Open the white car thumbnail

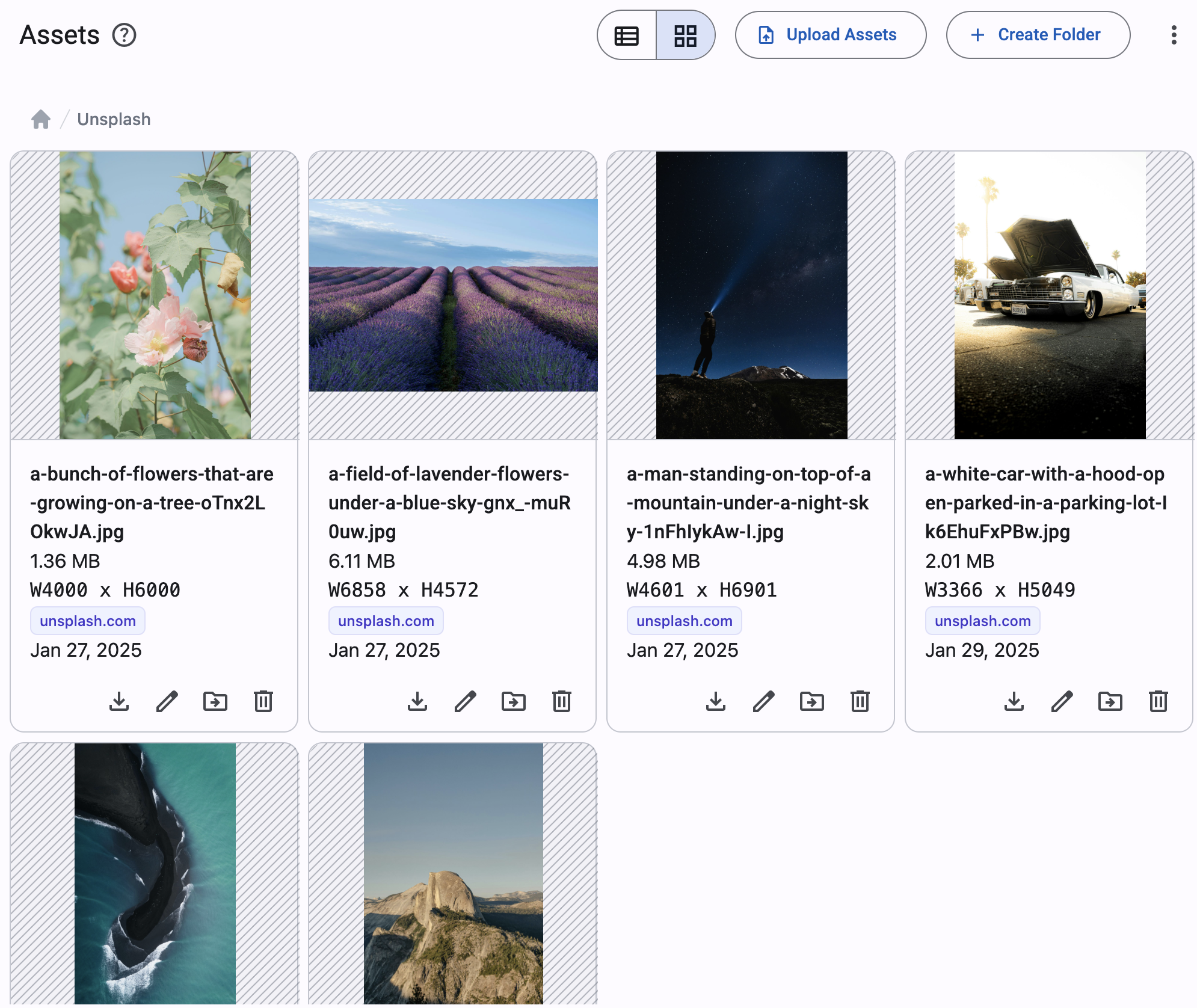(1050, 295)
